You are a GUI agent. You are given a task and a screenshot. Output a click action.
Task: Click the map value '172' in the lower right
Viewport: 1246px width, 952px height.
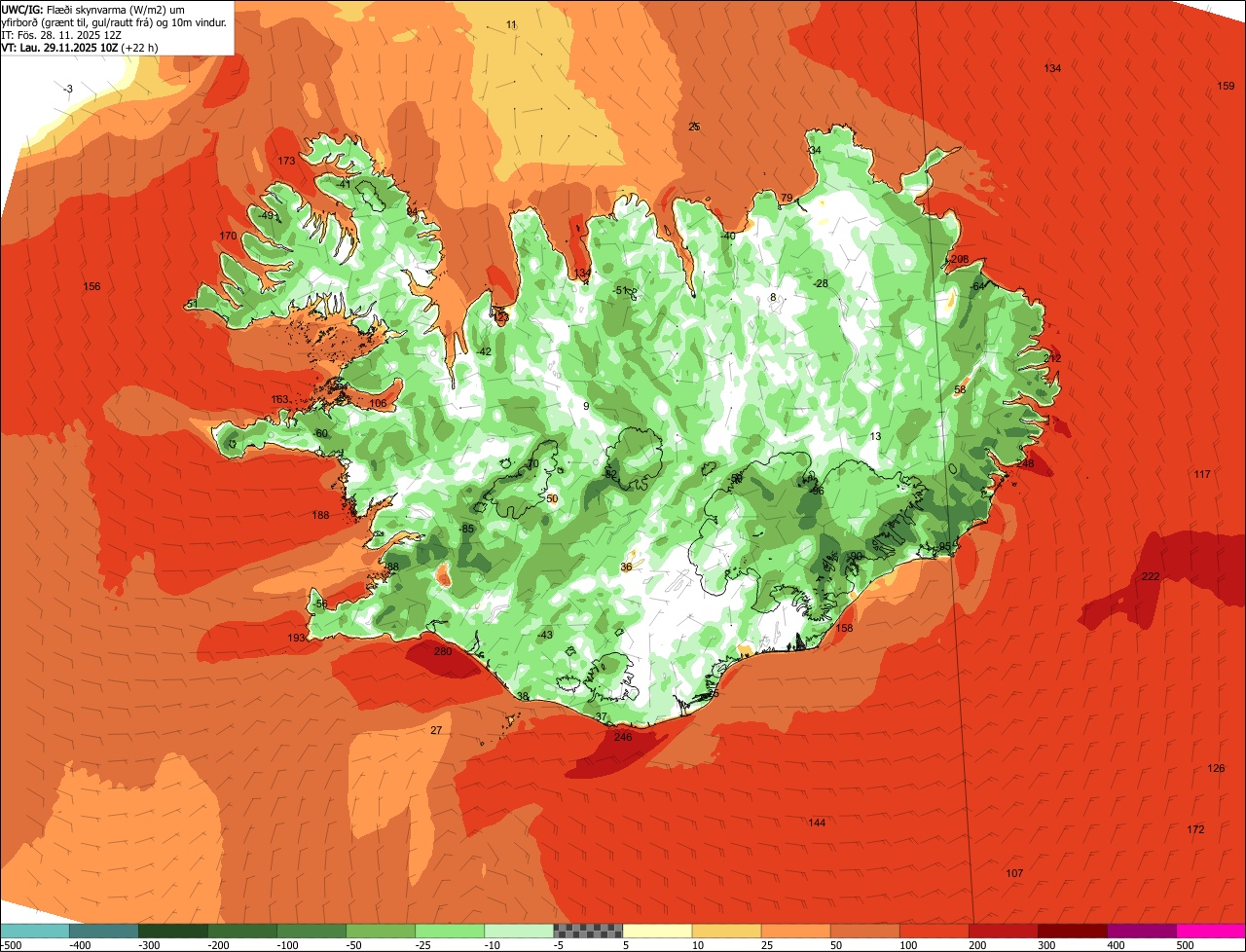click(1195, 829)
